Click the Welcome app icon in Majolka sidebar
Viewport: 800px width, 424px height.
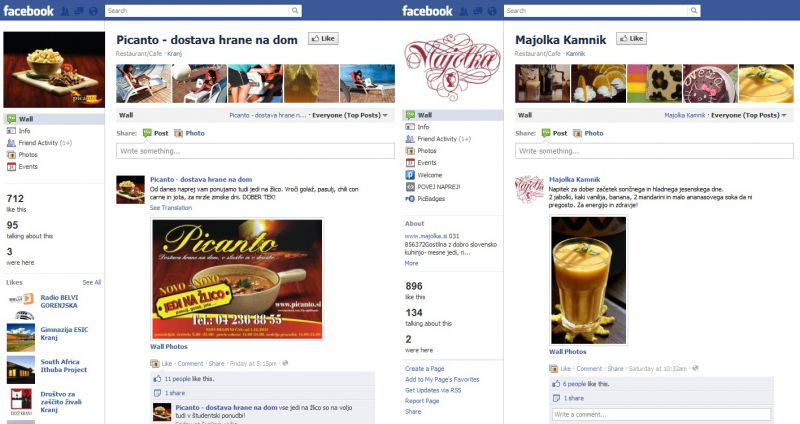click(410, 175)
